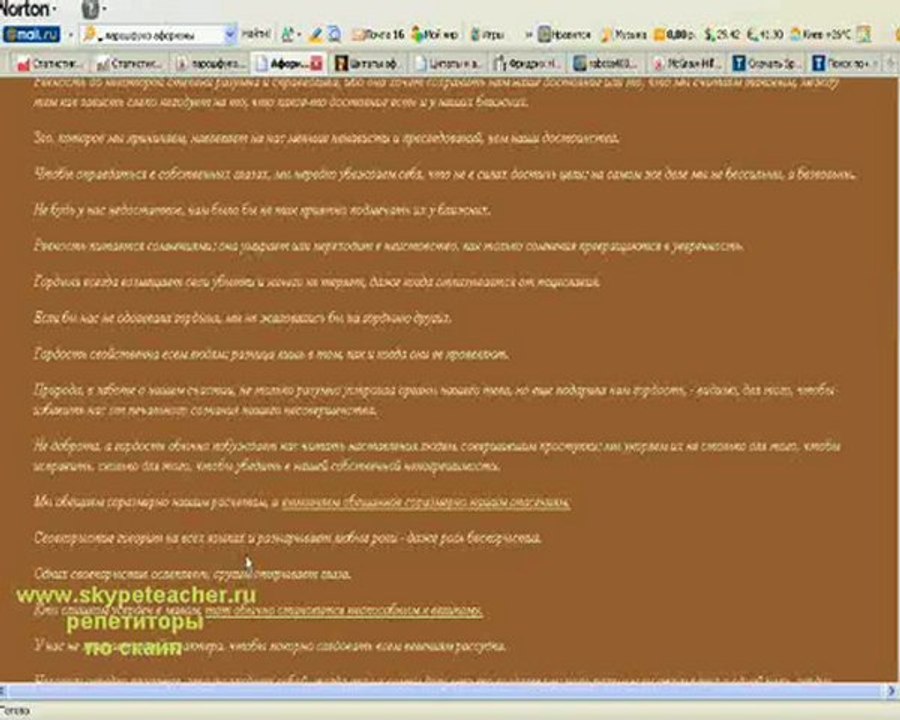The width and height of the screenshot is (900, 720).
Task: Switch to the Поиск по tab
Action: [845, 63]
